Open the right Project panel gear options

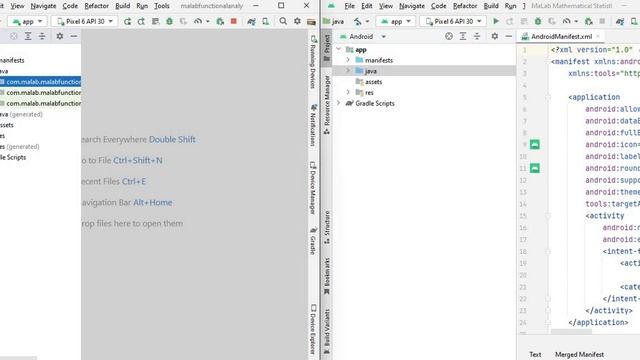click(495, 36)
